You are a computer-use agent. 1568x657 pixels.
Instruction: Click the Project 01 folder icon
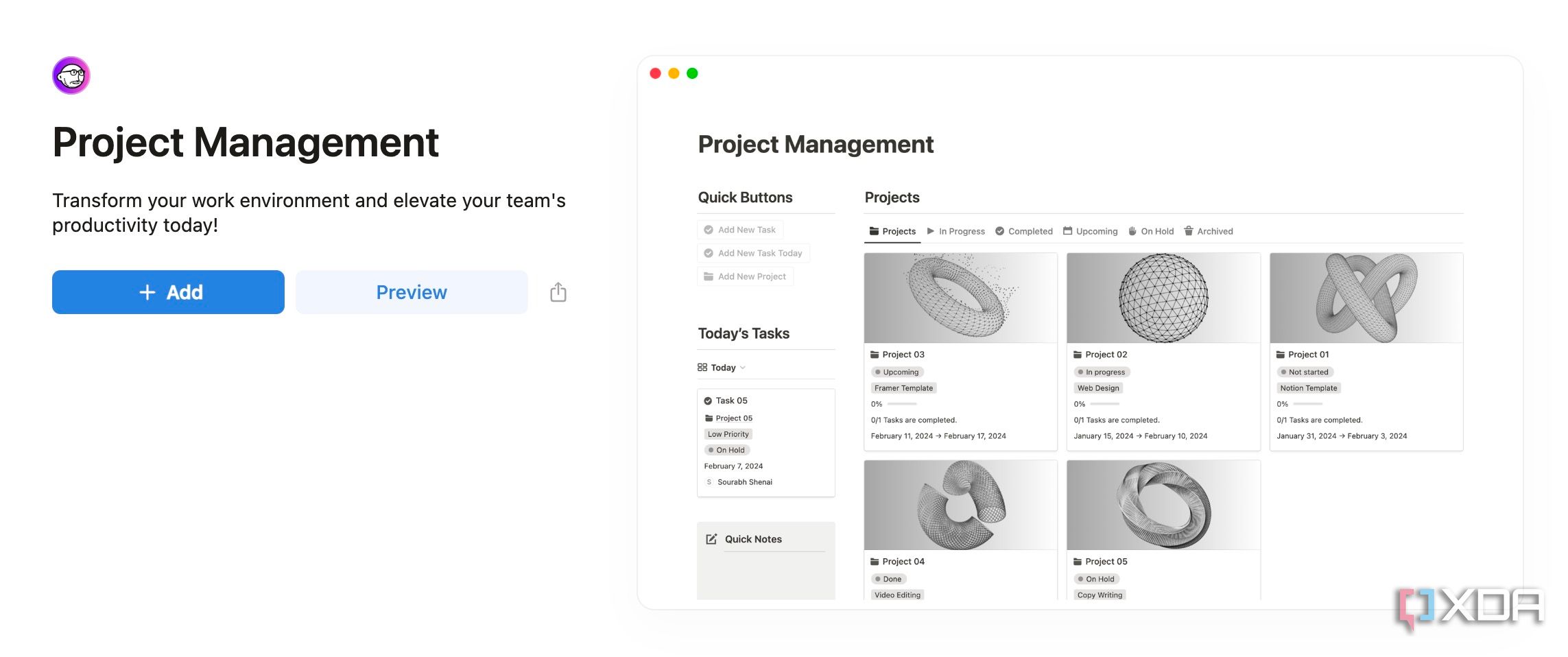(1281, 355)
